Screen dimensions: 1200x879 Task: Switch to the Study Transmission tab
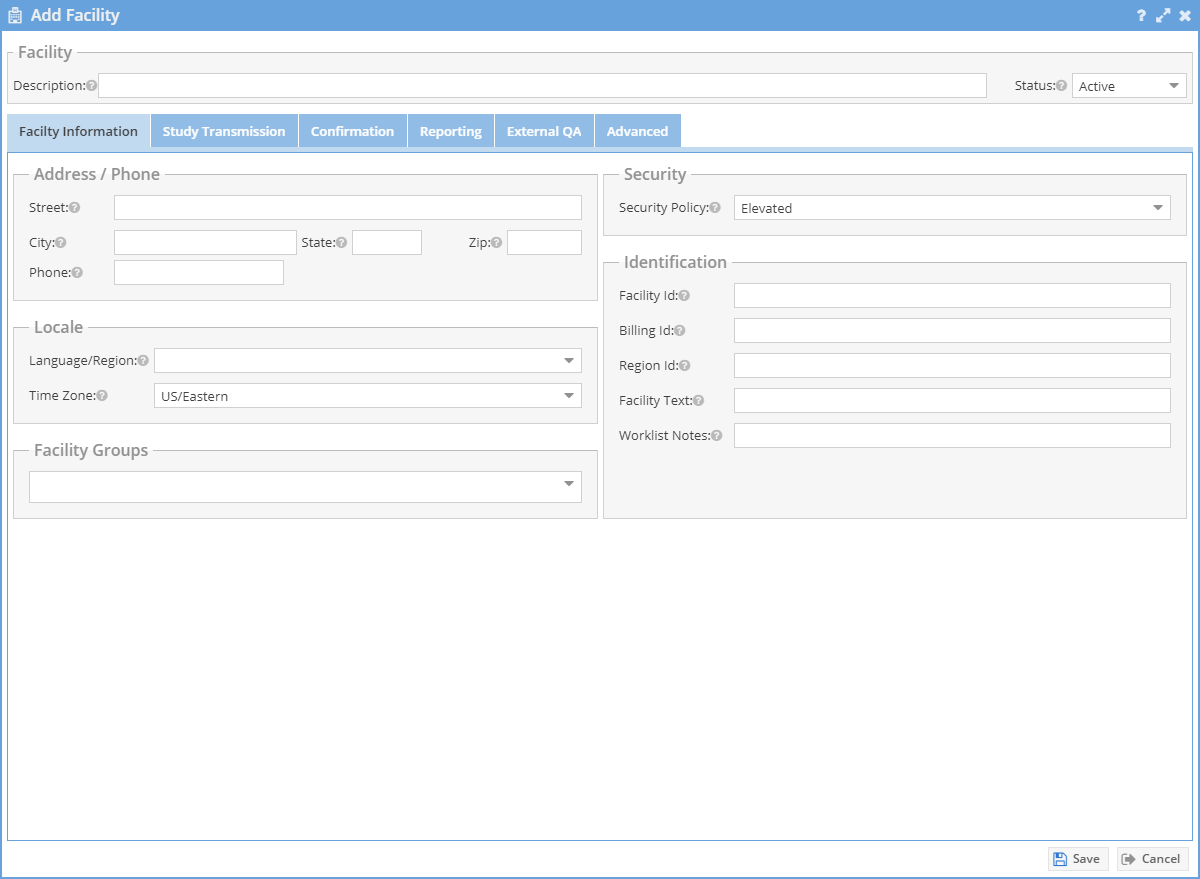pos(224,131)
